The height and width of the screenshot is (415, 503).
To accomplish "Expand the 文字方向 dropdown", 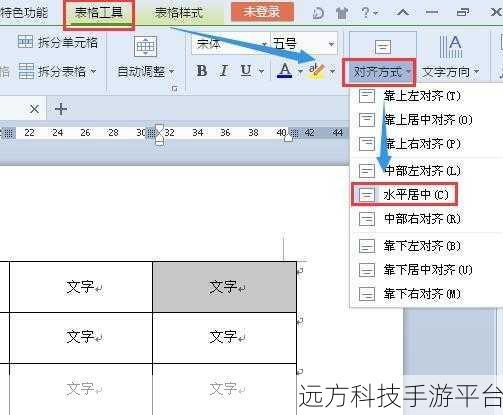I will [476, 72].
